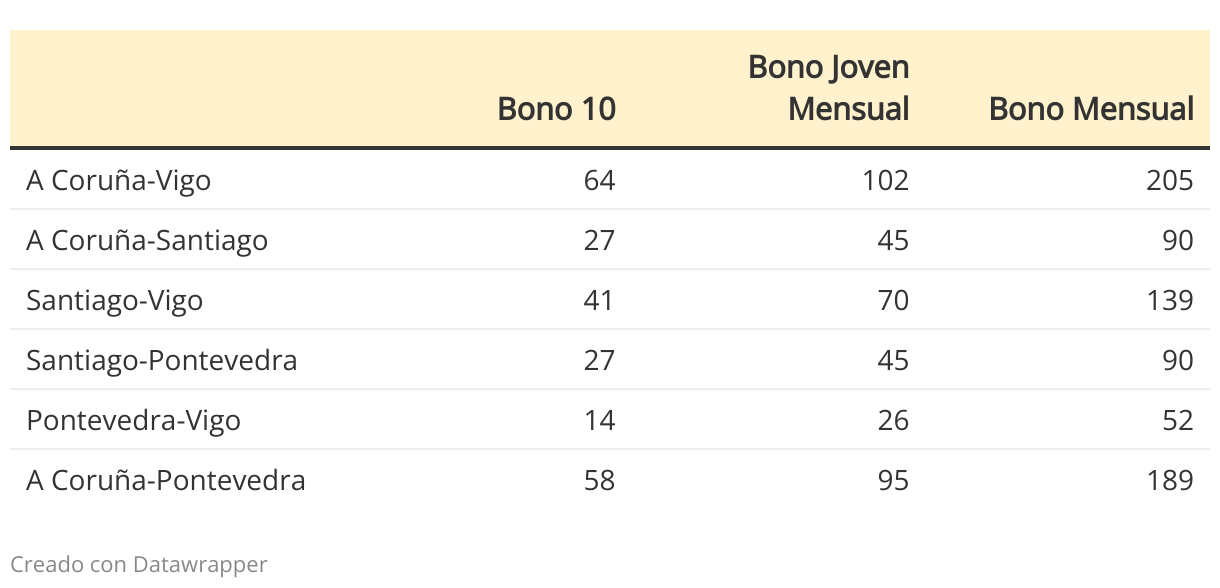Select the Santiago-Pontevedra row label
This screenshot has width=1220, height=588.
pyautogui.click(x=162, y=360)
